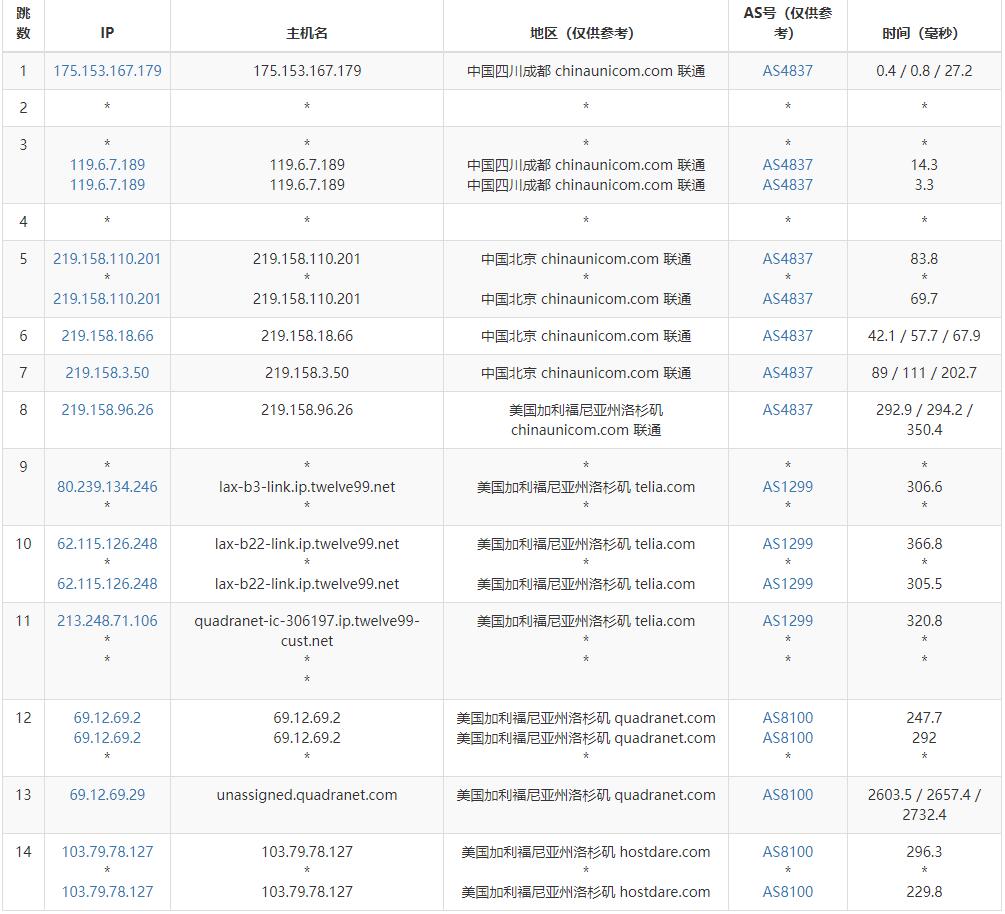Open 69.12.69.2 IP link on 292 line
This screenshot has width=1005, height=914.
point(107,738)
